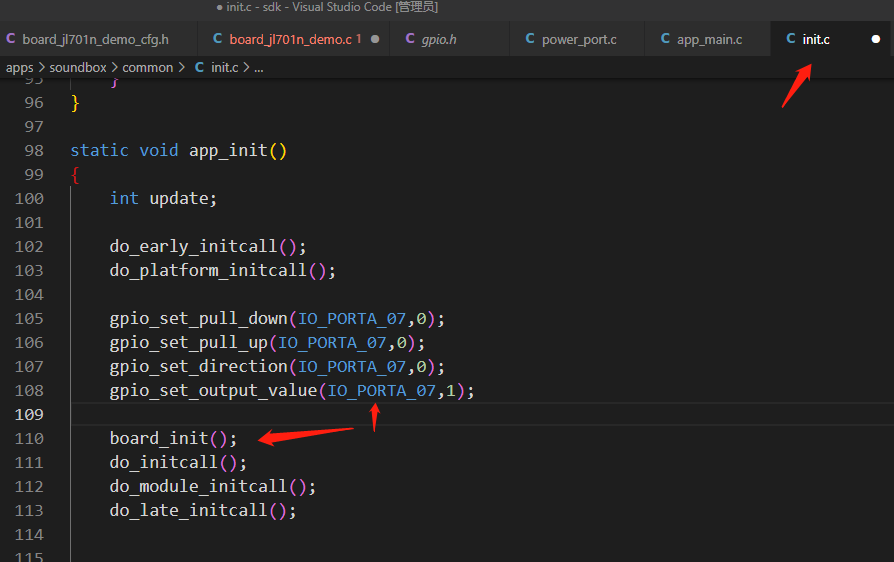Click C icon in breadcrumb before init.c
Image resolution: width=894 pixels, height=562 pixels.
click(x=200, y=67)
